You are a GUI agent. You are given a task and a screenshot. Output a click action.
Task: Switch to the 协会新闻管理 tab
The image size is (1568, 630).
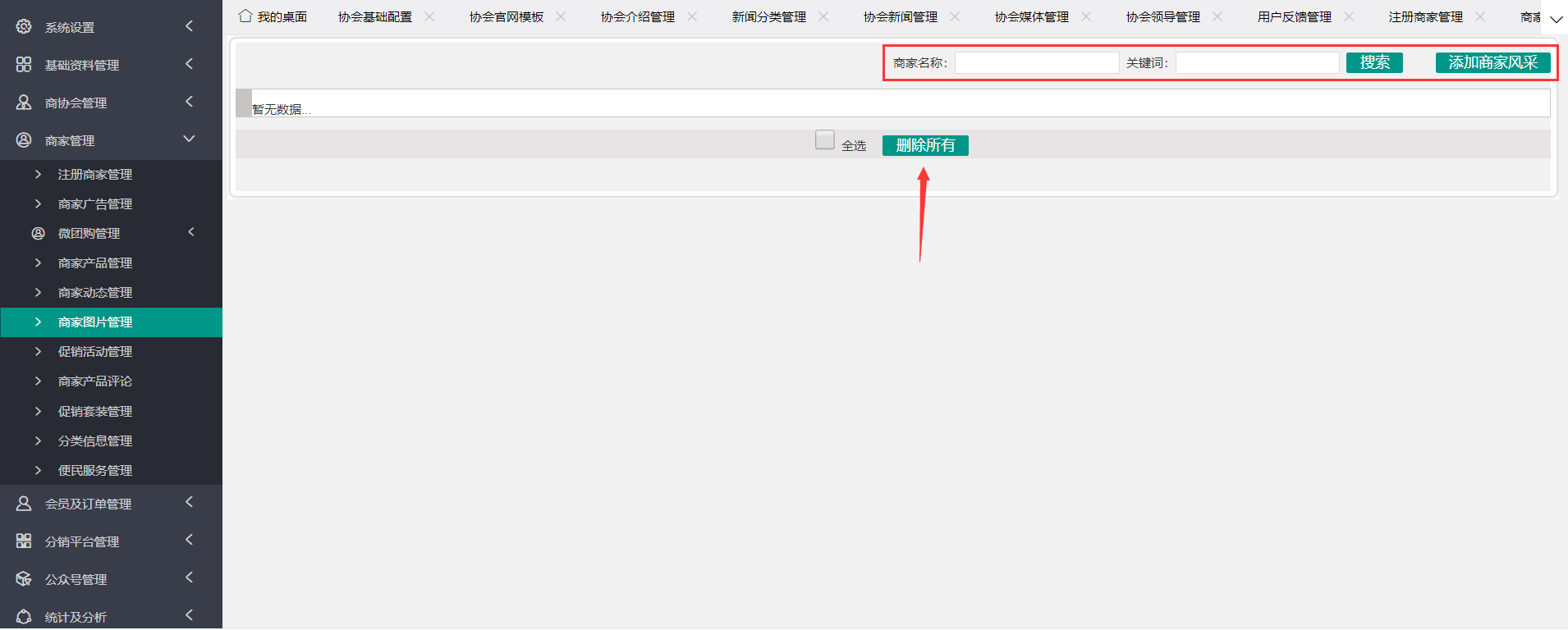click(x=900, y=17)
